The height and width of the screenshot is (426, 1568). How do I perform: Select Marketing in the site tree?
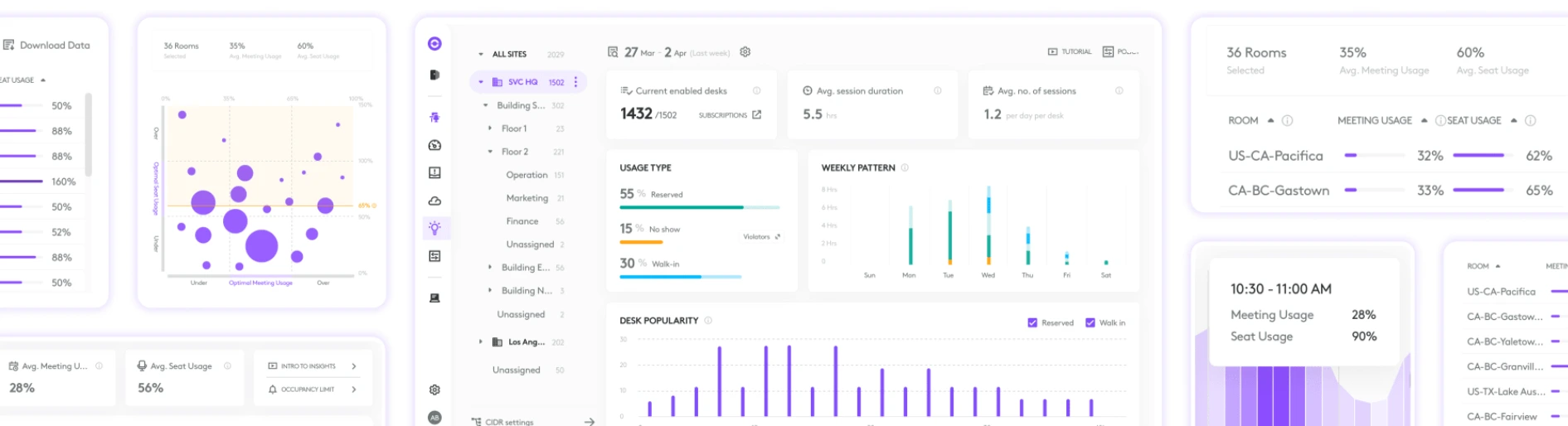(527, 198)
